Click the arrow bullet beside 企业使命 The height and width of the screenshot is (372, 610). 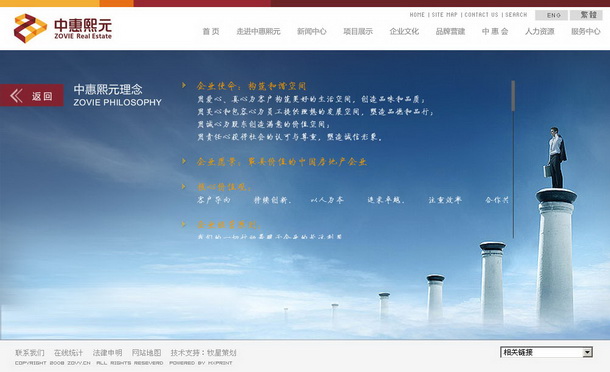click(x=184, y=85)
